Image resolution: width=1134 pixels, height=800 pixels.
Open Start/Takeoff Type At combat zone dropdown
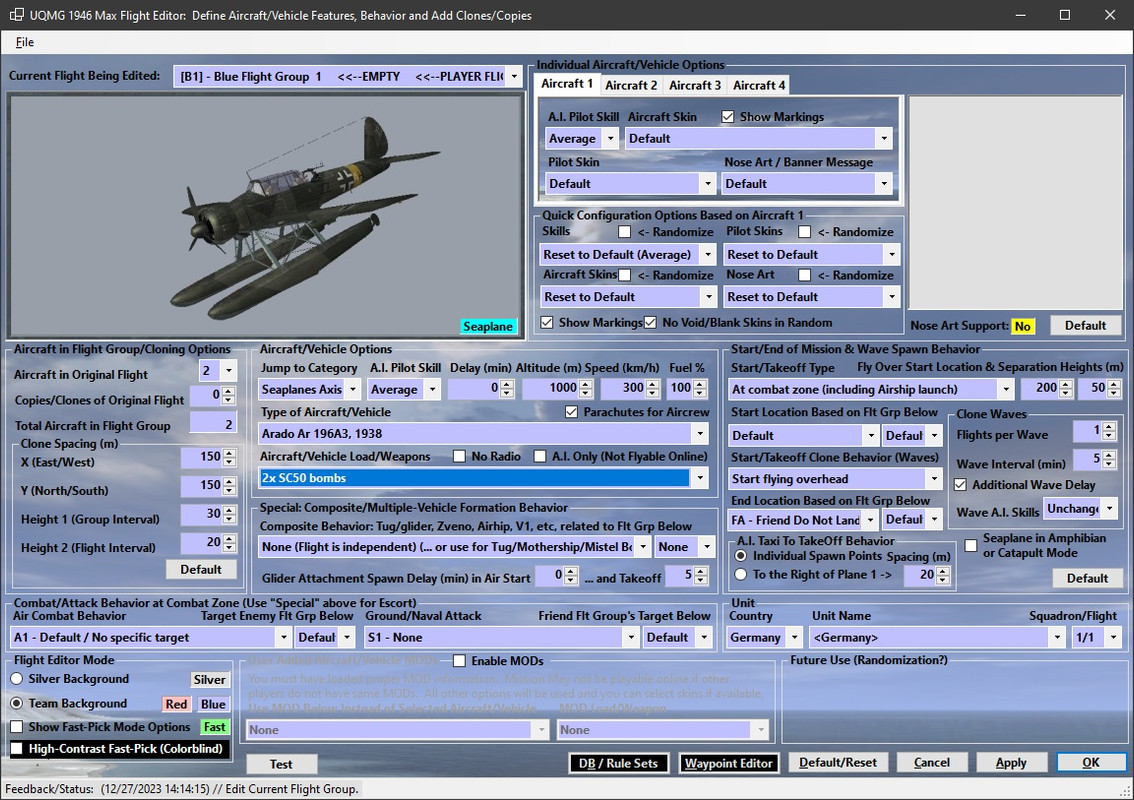coord(1005,389)
